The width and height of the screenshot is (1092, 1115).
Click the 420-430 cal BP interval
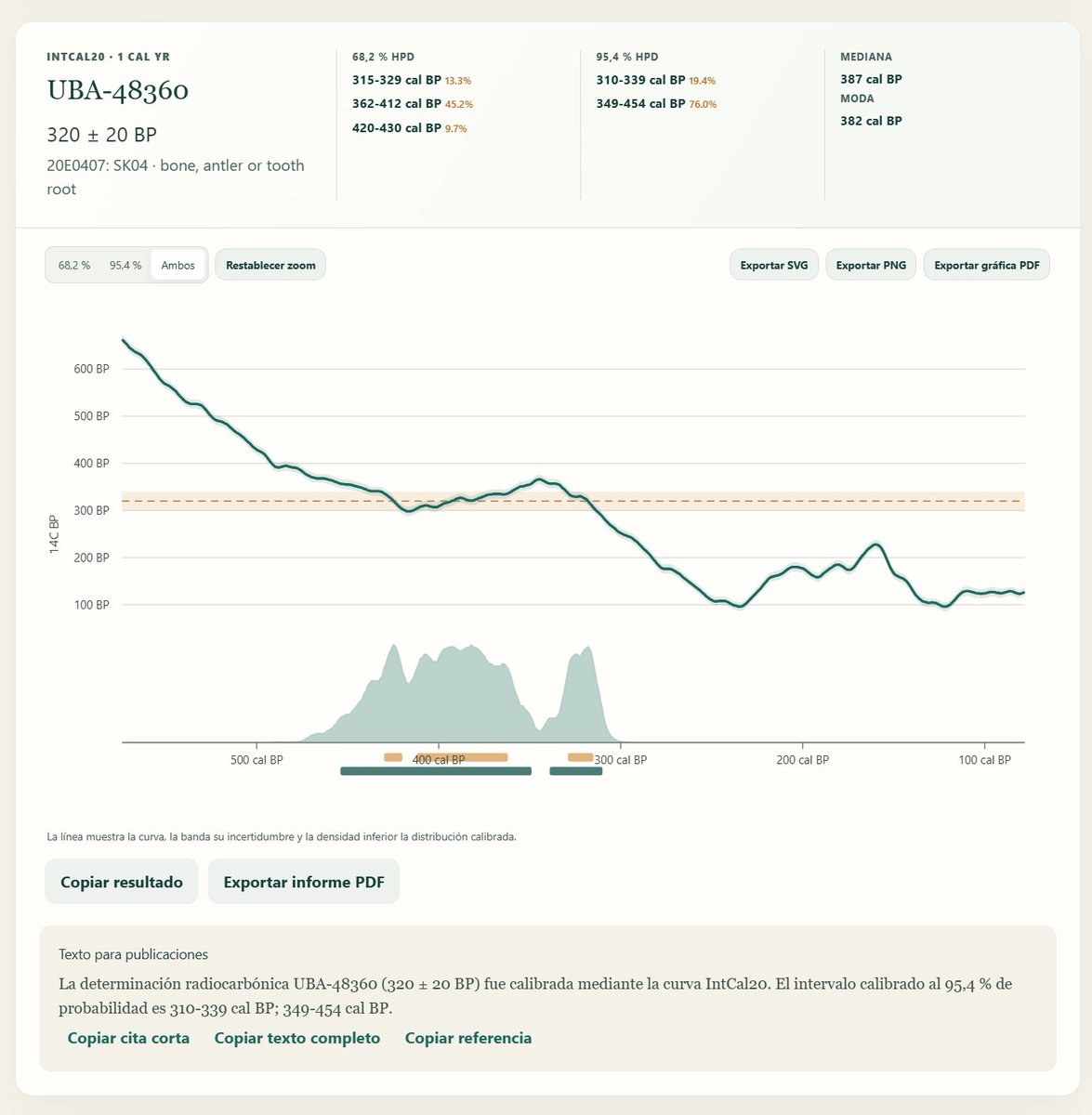tap(397, 128)
